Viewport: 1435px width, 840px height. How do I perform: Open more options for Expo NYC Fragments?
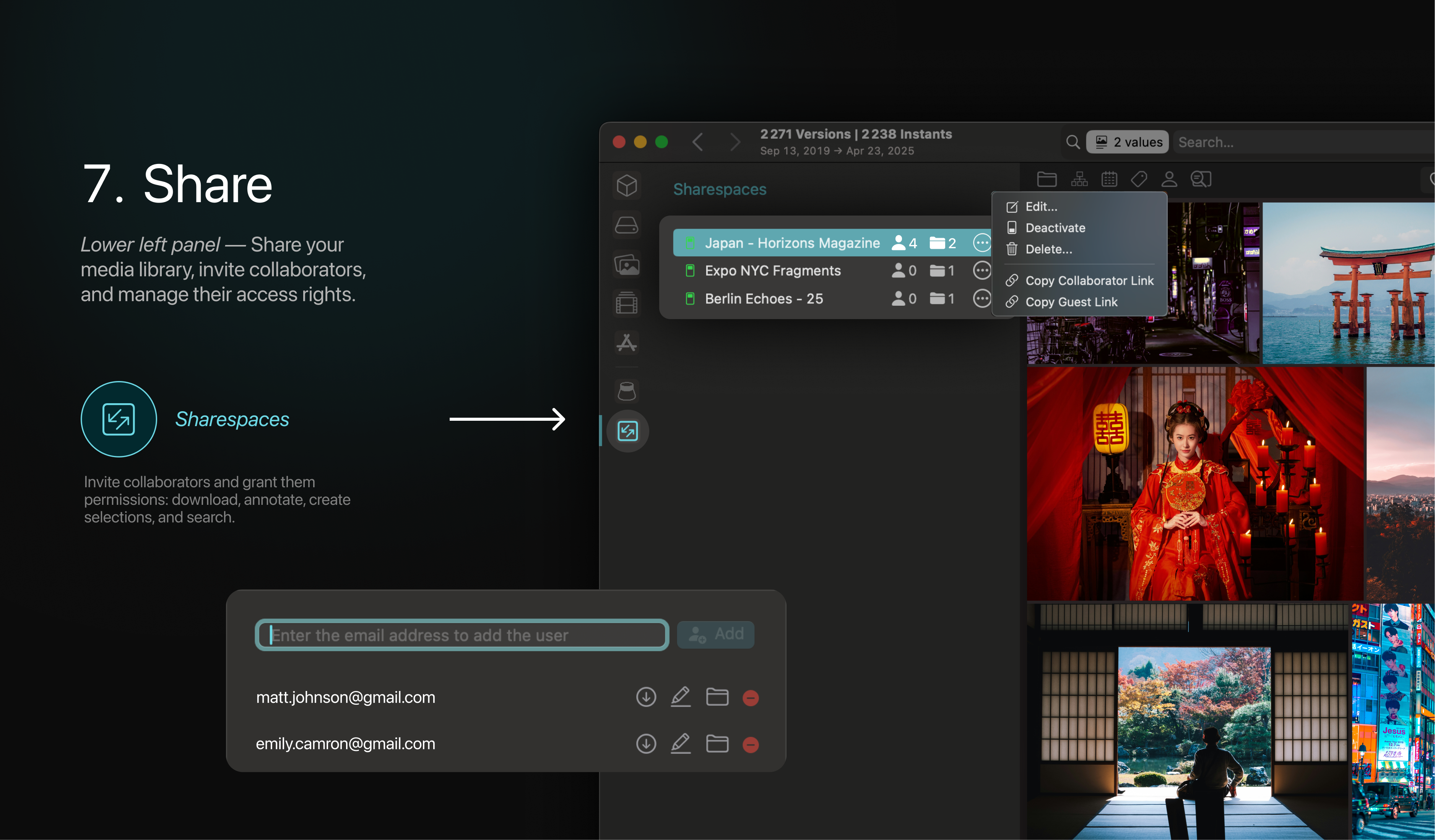(x=982, y=270)
